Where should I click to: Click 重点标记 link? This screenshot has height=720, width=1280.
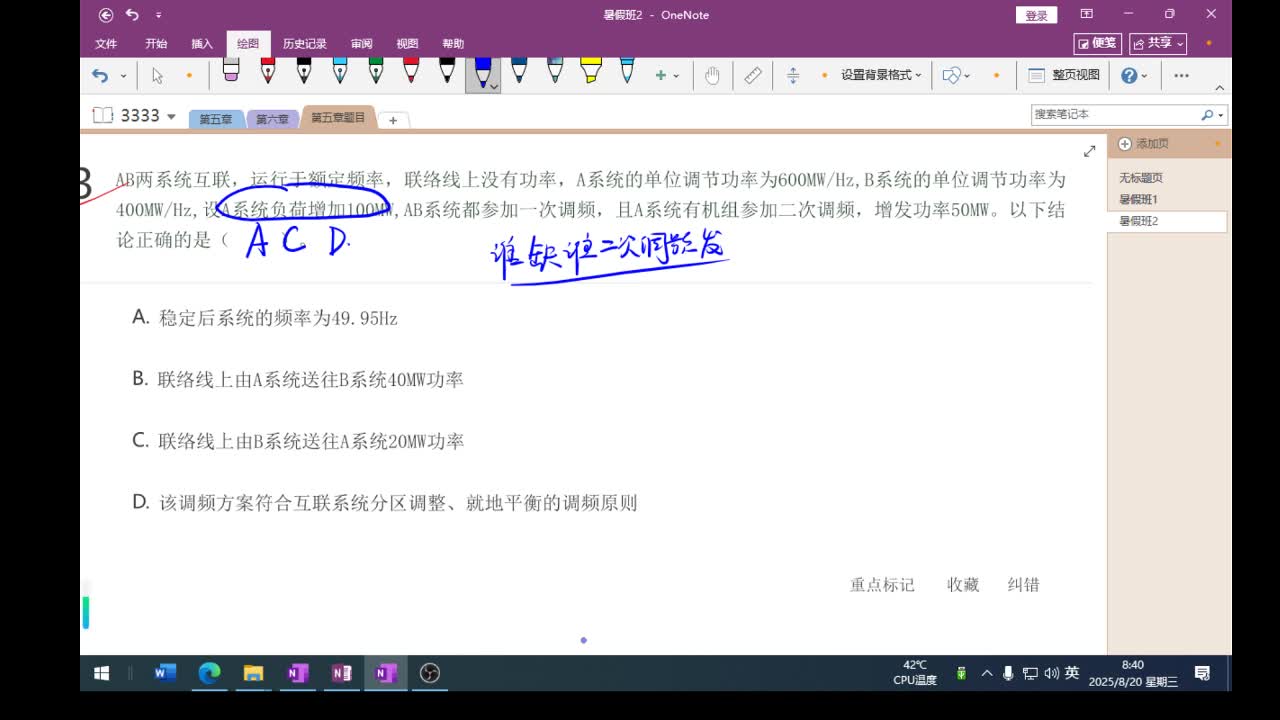pyautogui.click(x=882, y=585)
